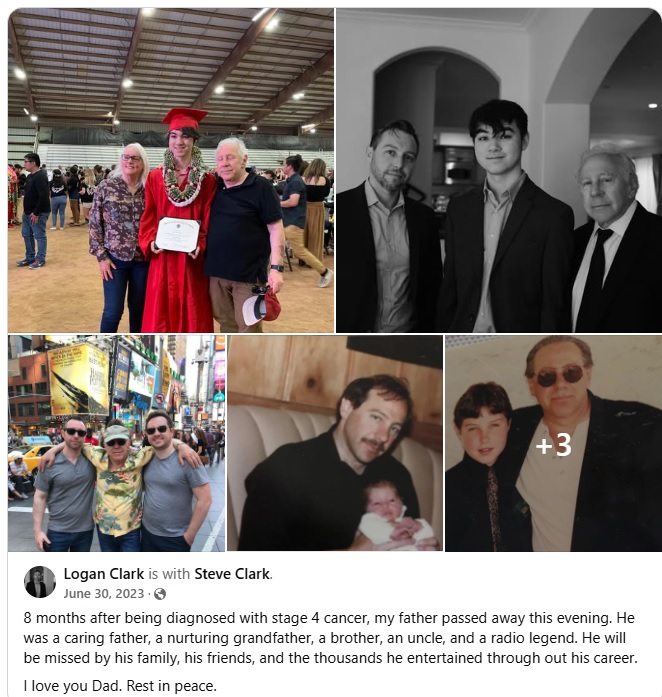The image size is (662, 697).
Task: Open the Times Square group photo
Action: pyautogui.click(x=116, y=443)
